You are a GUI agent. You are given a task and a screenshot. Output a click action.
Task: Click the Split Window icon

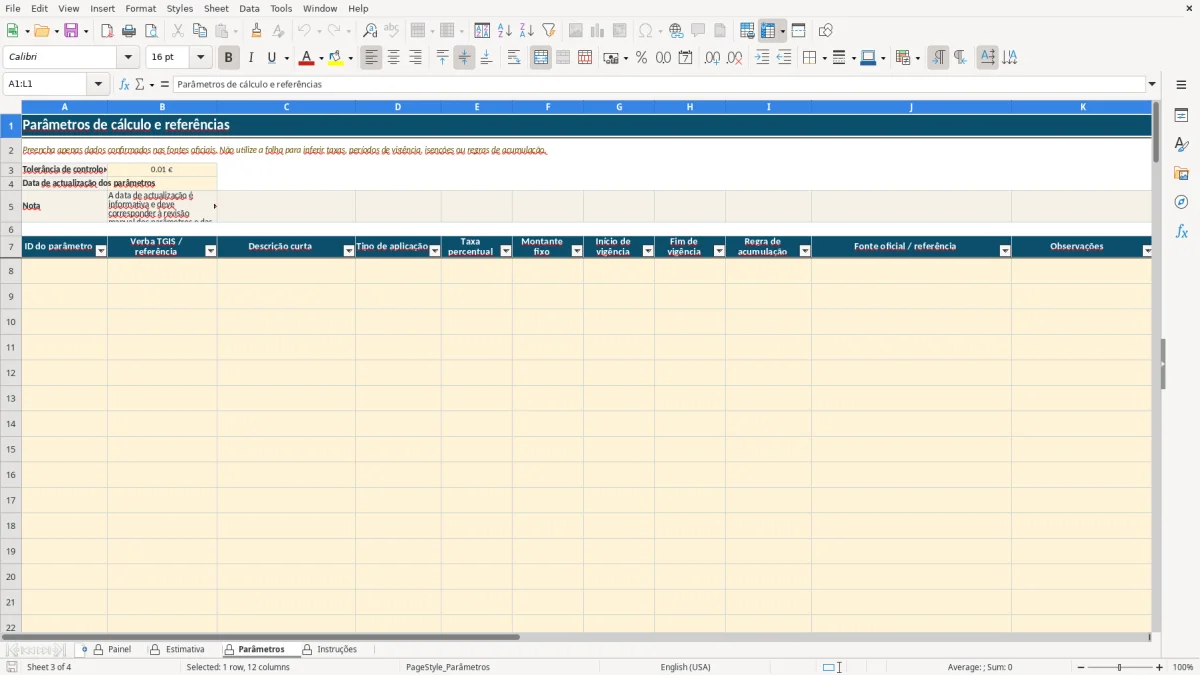pos(798,31)
